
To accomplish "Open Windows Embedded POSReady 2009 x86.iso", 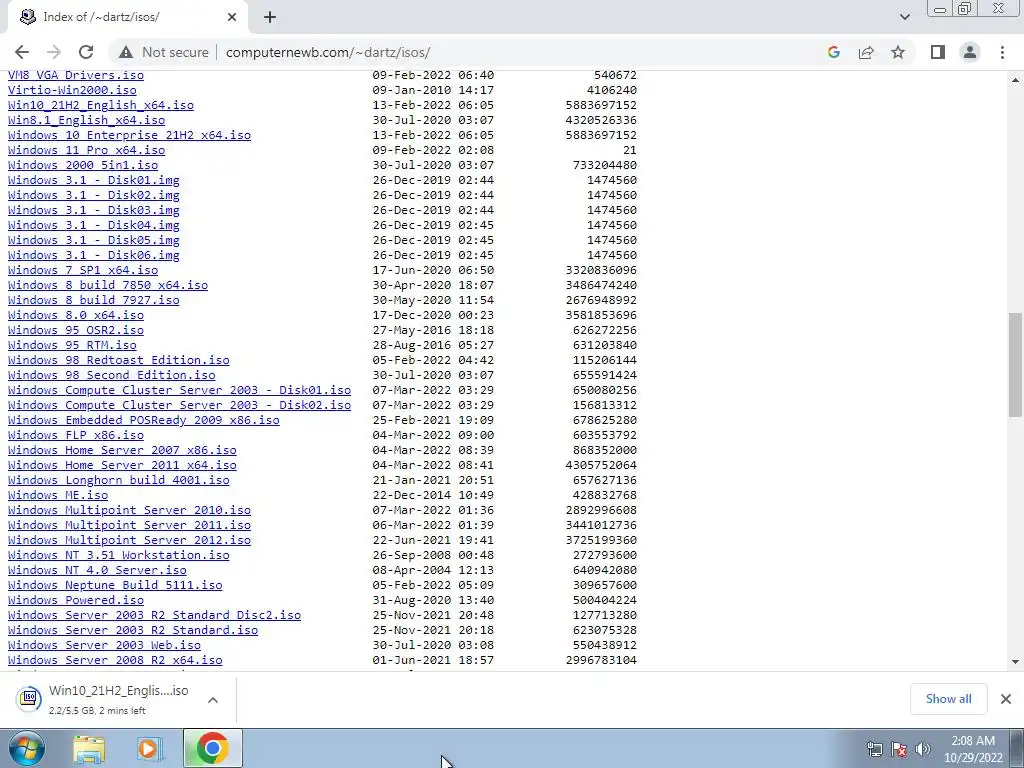I will (144, 421).
